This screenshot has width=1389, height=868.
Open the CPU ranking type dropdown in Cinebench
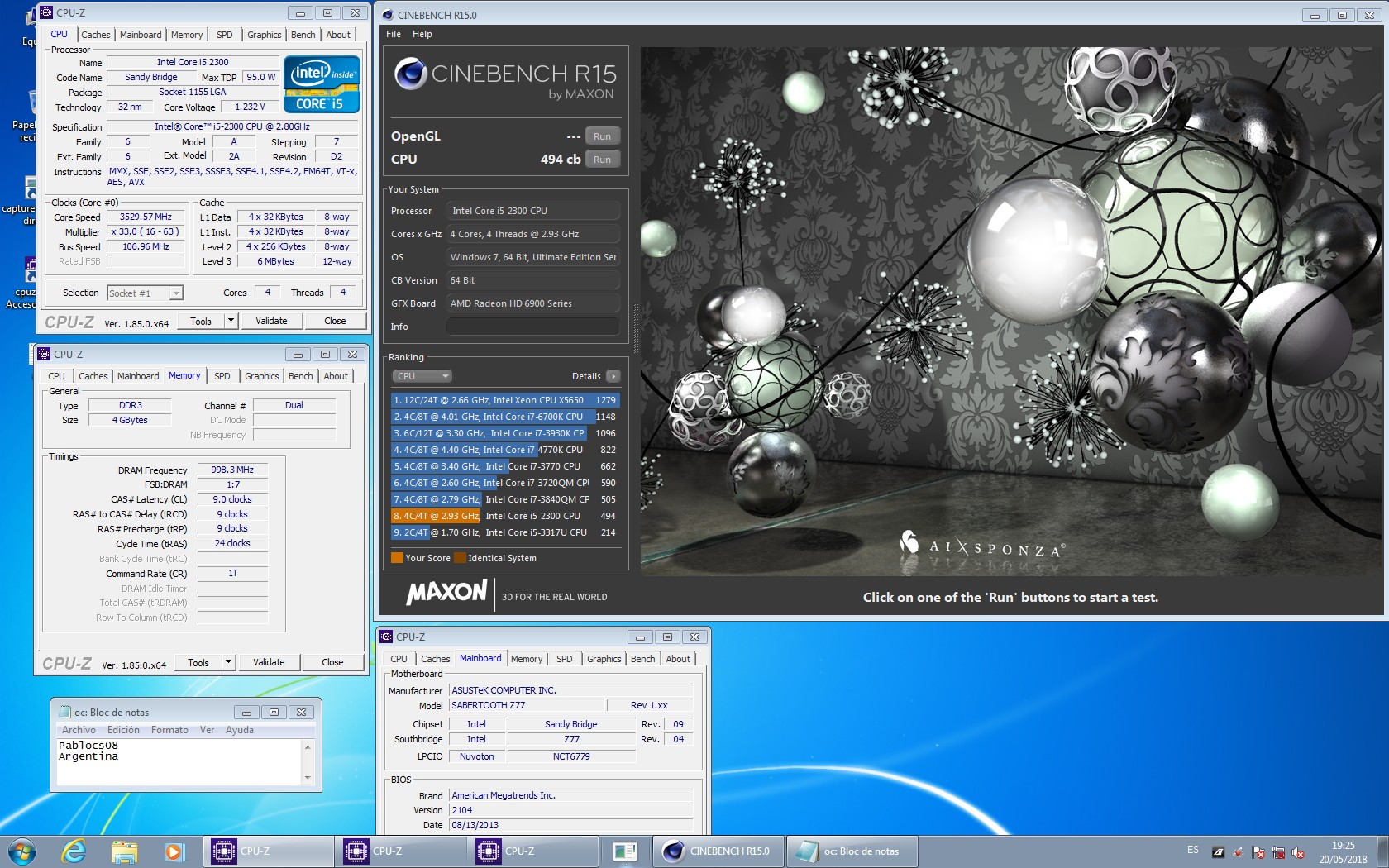[x=422, y=376]
